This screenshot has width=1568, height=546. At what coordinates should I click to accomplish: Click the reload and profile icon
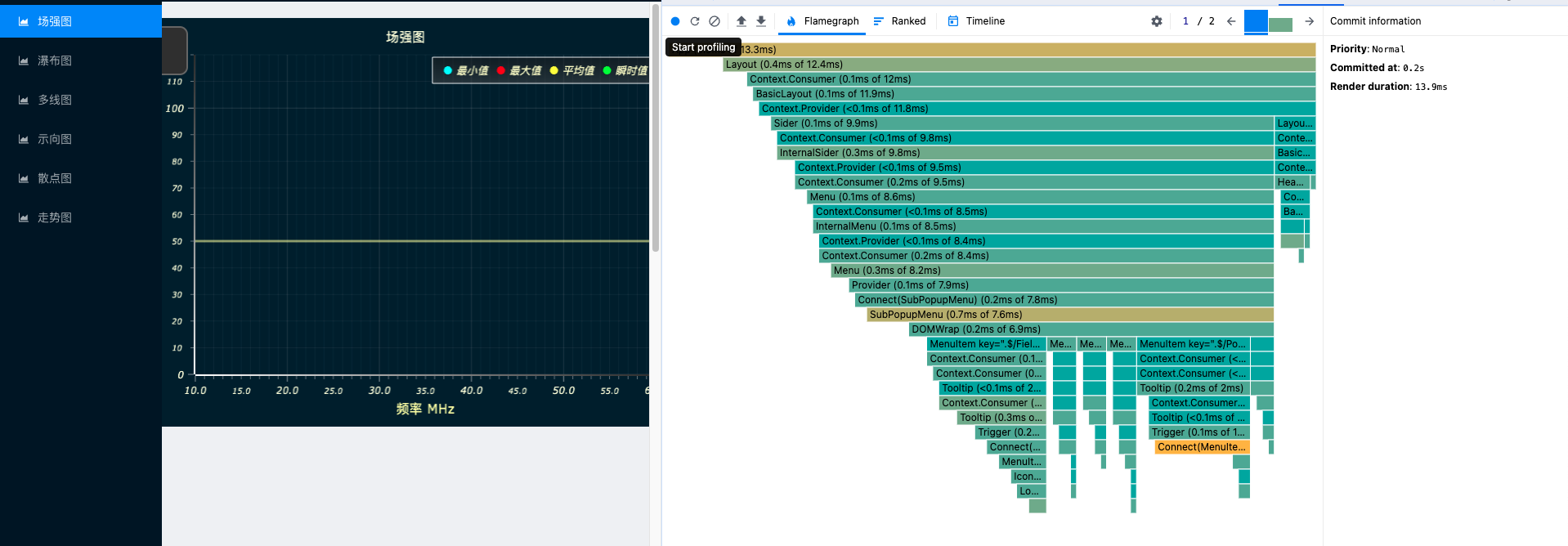695,21
